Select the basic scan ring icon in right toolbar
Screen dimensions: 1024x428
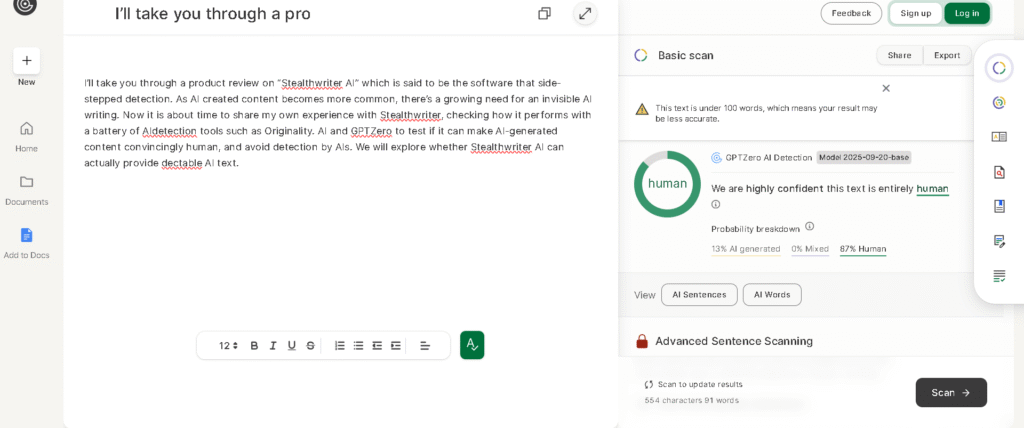(998, 68)
